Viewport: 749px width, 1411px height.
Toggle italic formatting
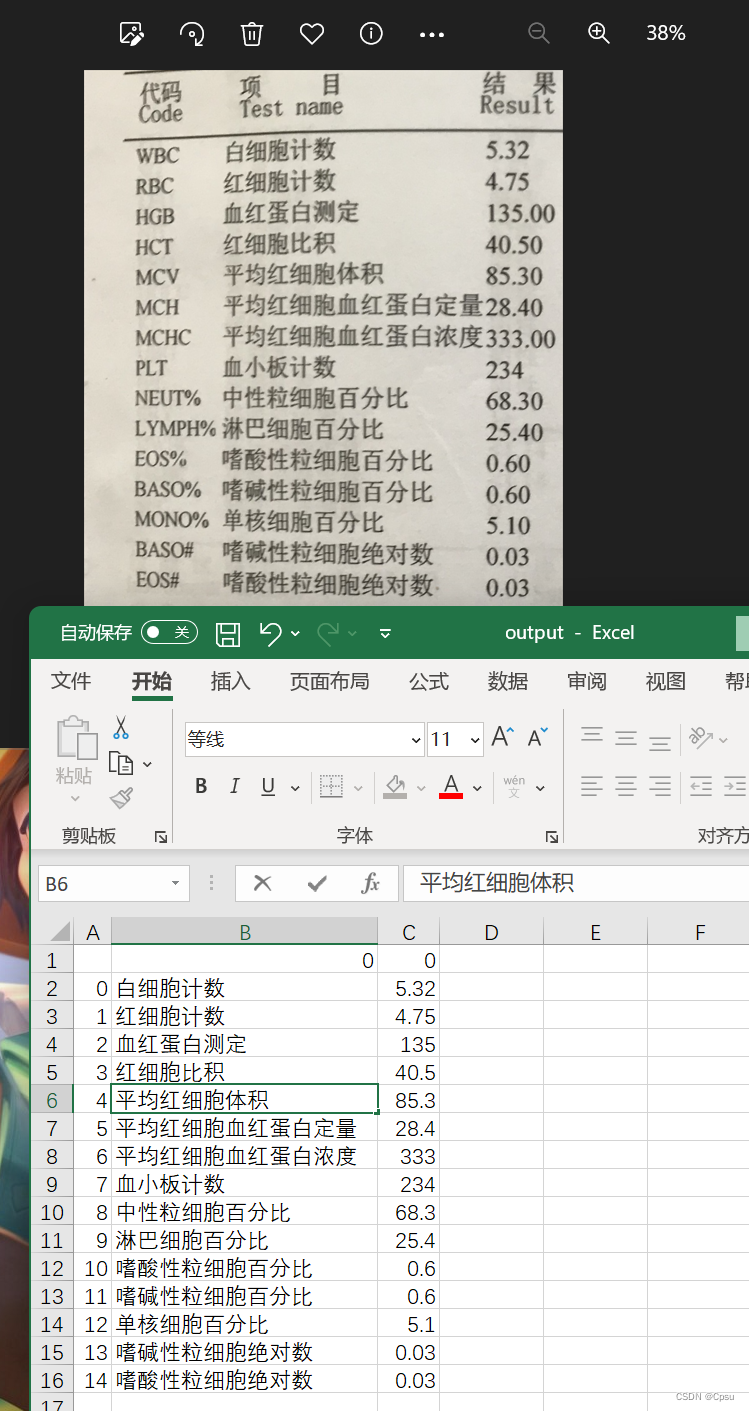pyautogui.click(x=234, y=787)
